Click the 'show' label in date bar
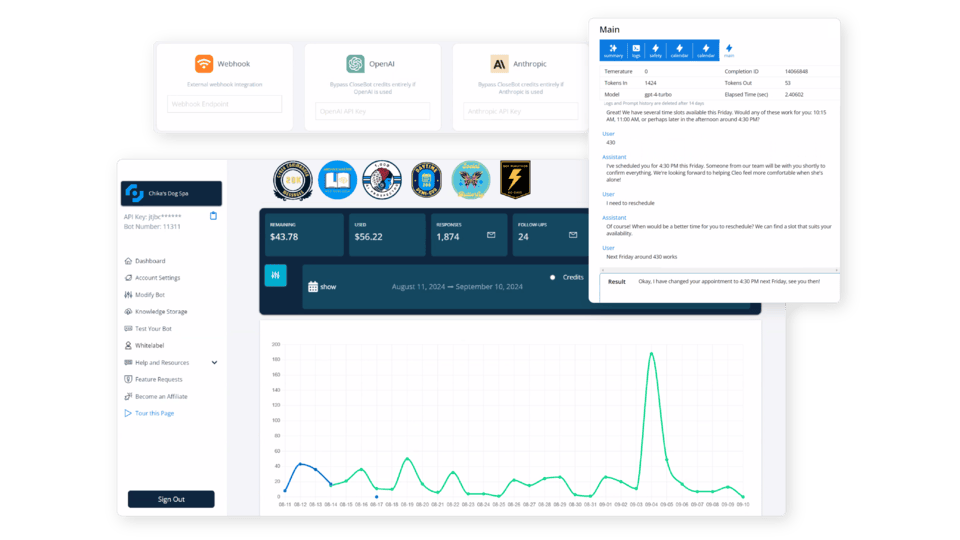The width and height of the screenshot is (960, 540). click(328, 287)
